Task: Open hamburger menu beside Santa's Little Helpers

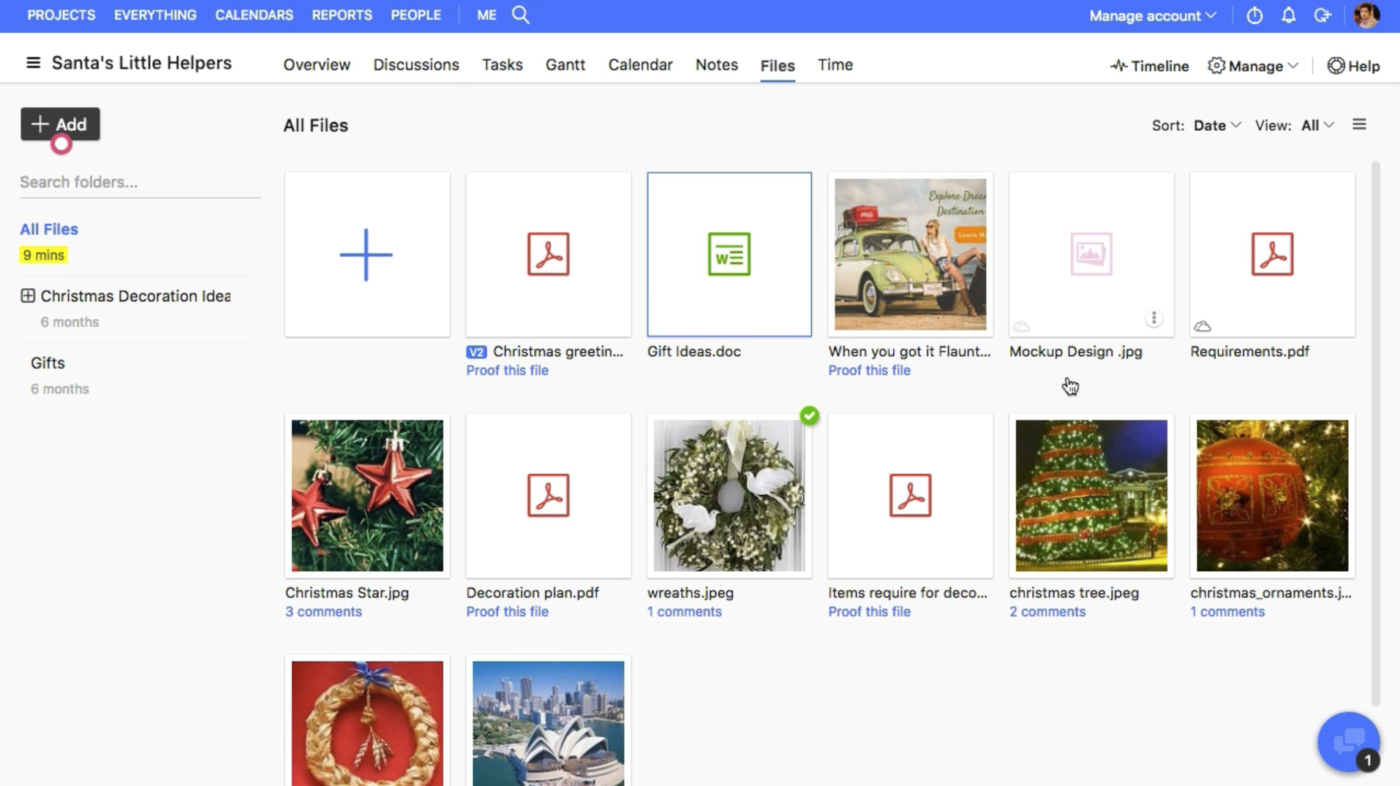Action: click(x=33, y=63)
